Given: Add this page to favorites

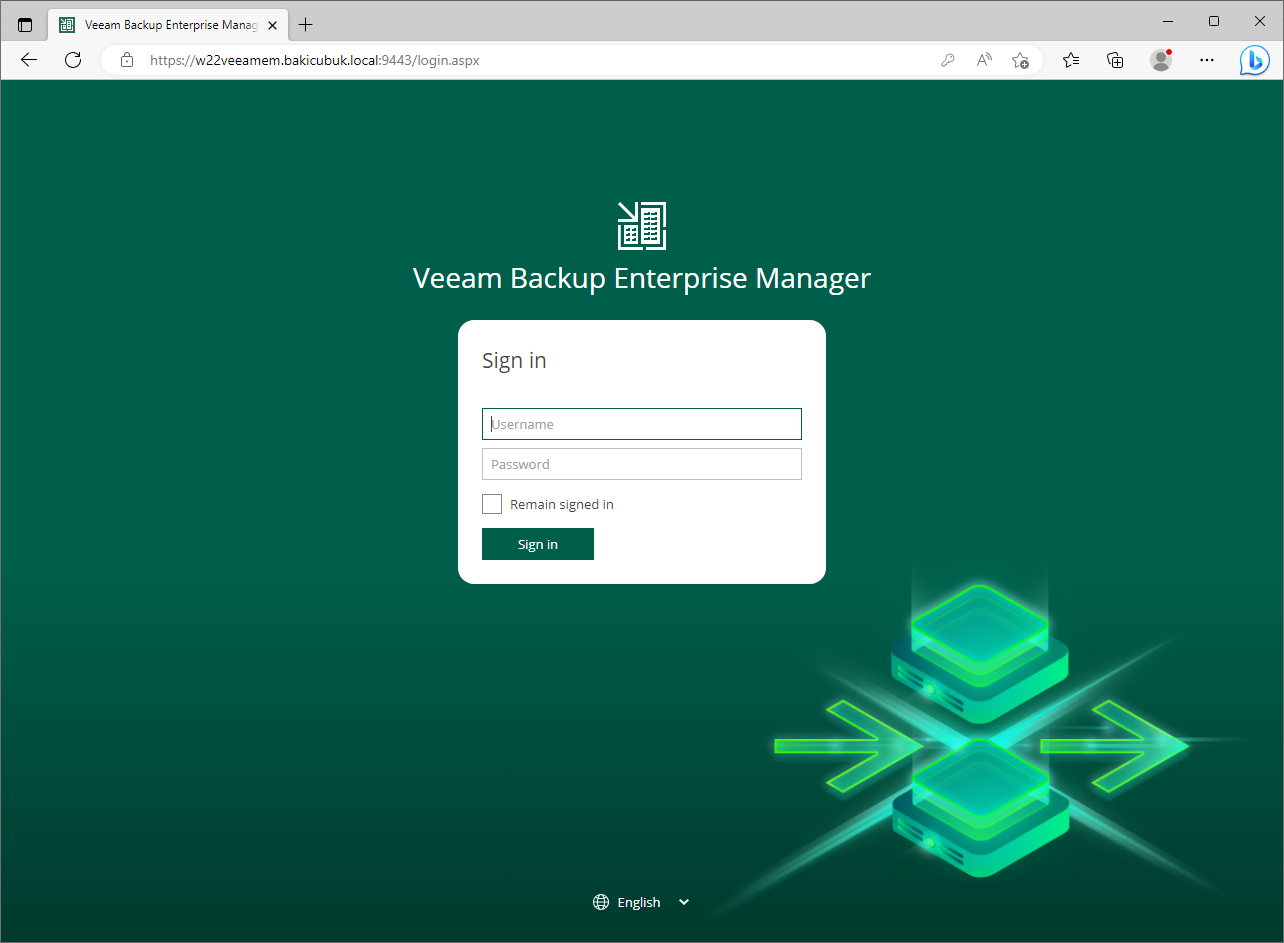Looking at the screenshot, I should 1020,60.
